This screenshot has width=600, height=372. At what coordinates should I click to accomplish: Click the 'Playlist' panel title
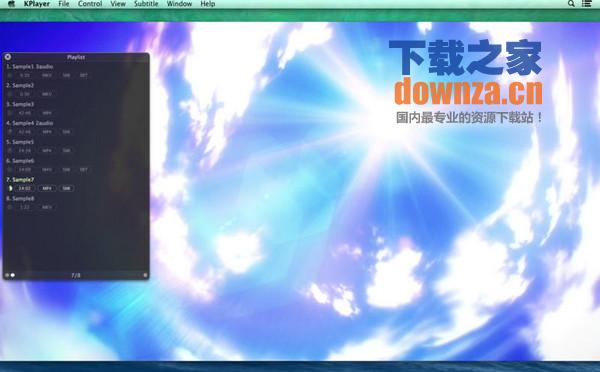click(76, 57)
